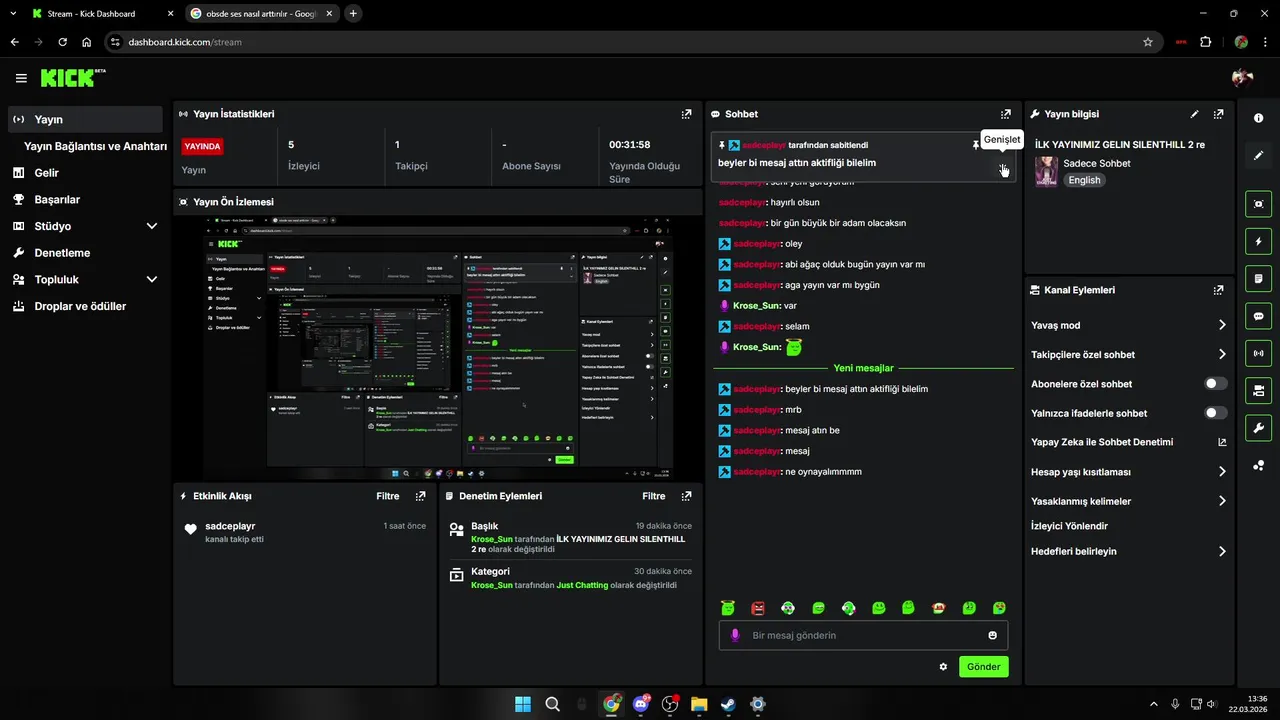The width and height of the screenshot is (1280, 720).
Task: Open Yayın Bağlantısı ve Anahtarı page
Action: (95, 146)
